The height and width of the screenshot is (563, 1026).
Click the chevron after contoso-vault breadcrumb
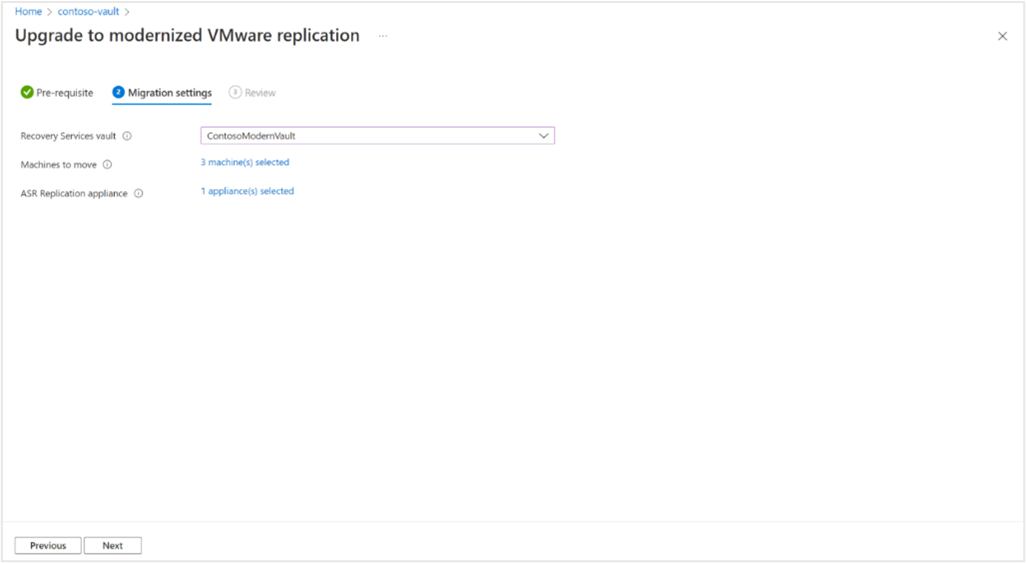127,12
